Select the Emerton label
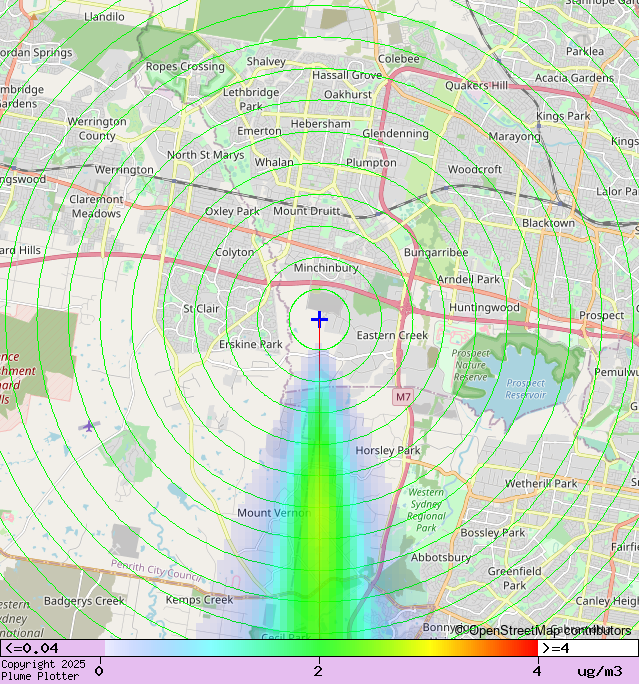Screen dimensions: 639x684 [x=259, y=131]
